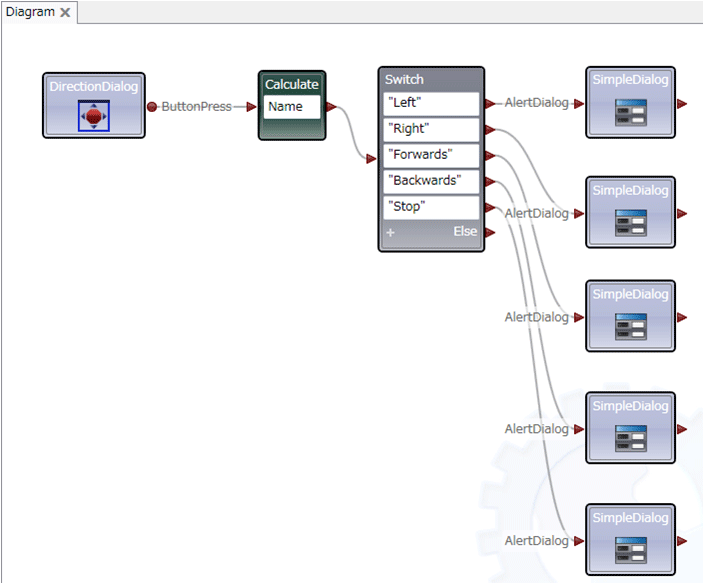Select the third SimpleDialog block icon
Viewport: 704px width, 584px height.
(x=631, y=326)
